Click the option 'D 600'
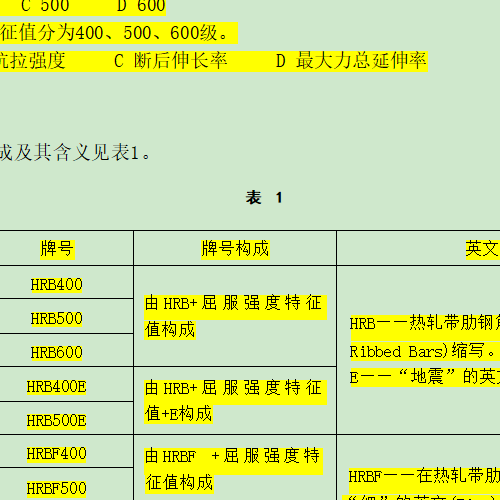This screenshot has height=500, width=500. pos(141,6)
